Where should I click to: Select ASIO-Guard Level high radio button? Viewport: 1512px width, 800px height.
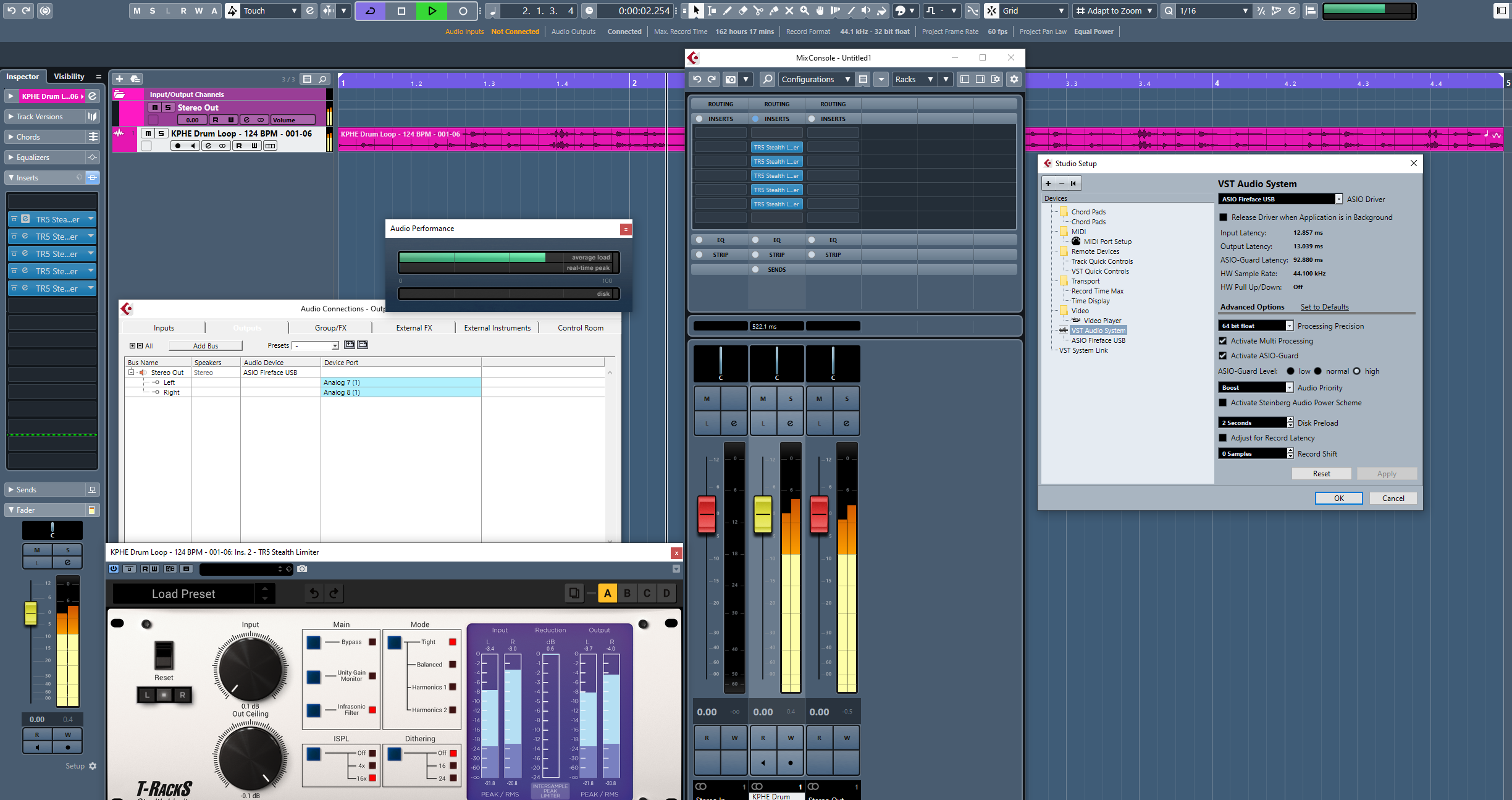click(1356, 371)
